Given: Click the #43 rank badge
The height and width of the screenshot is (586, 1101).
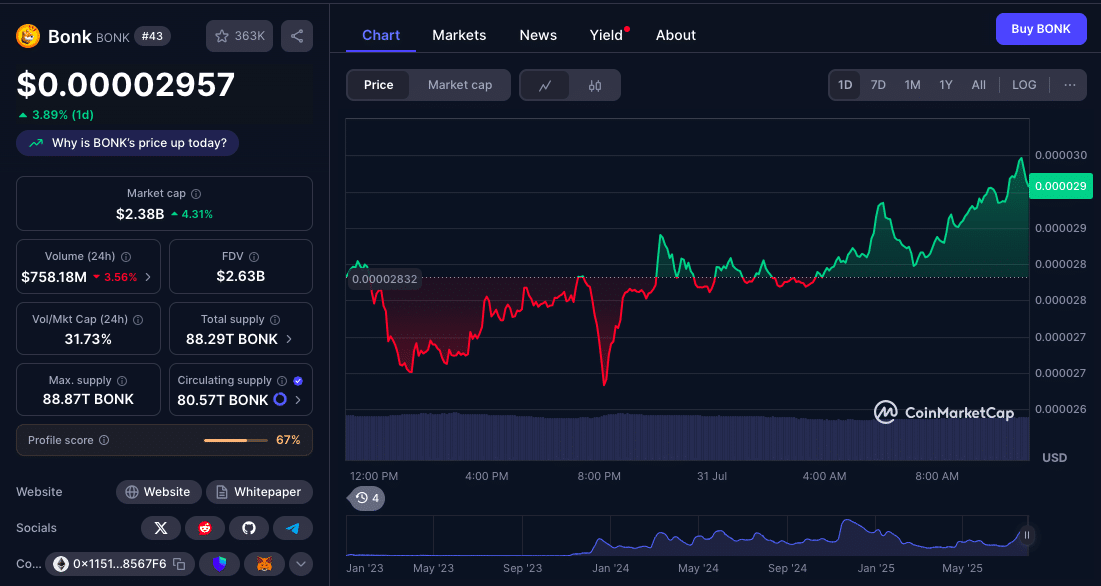Looking at the screenshot, I should pos(152,36).
